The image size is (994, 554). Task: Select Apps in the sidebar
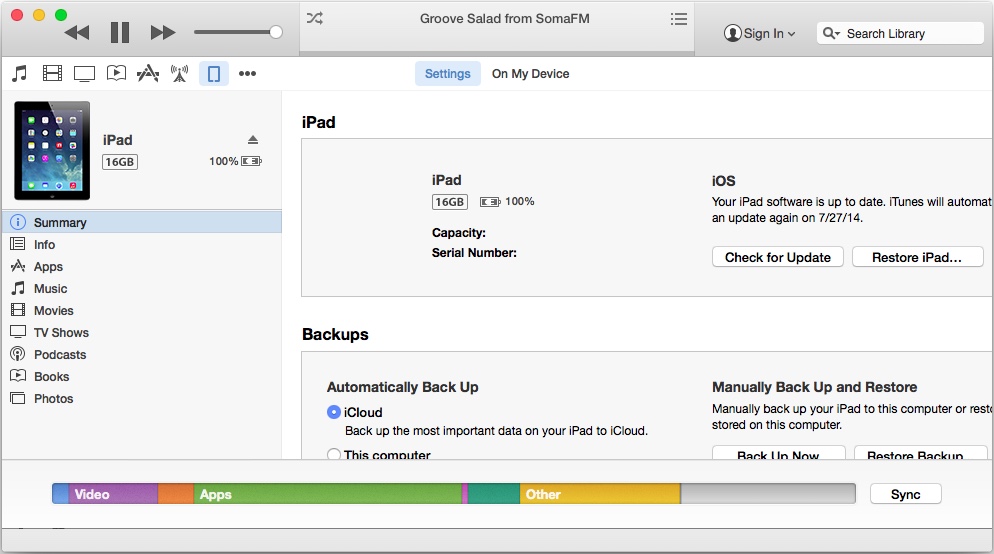click(x=142, y=267)
